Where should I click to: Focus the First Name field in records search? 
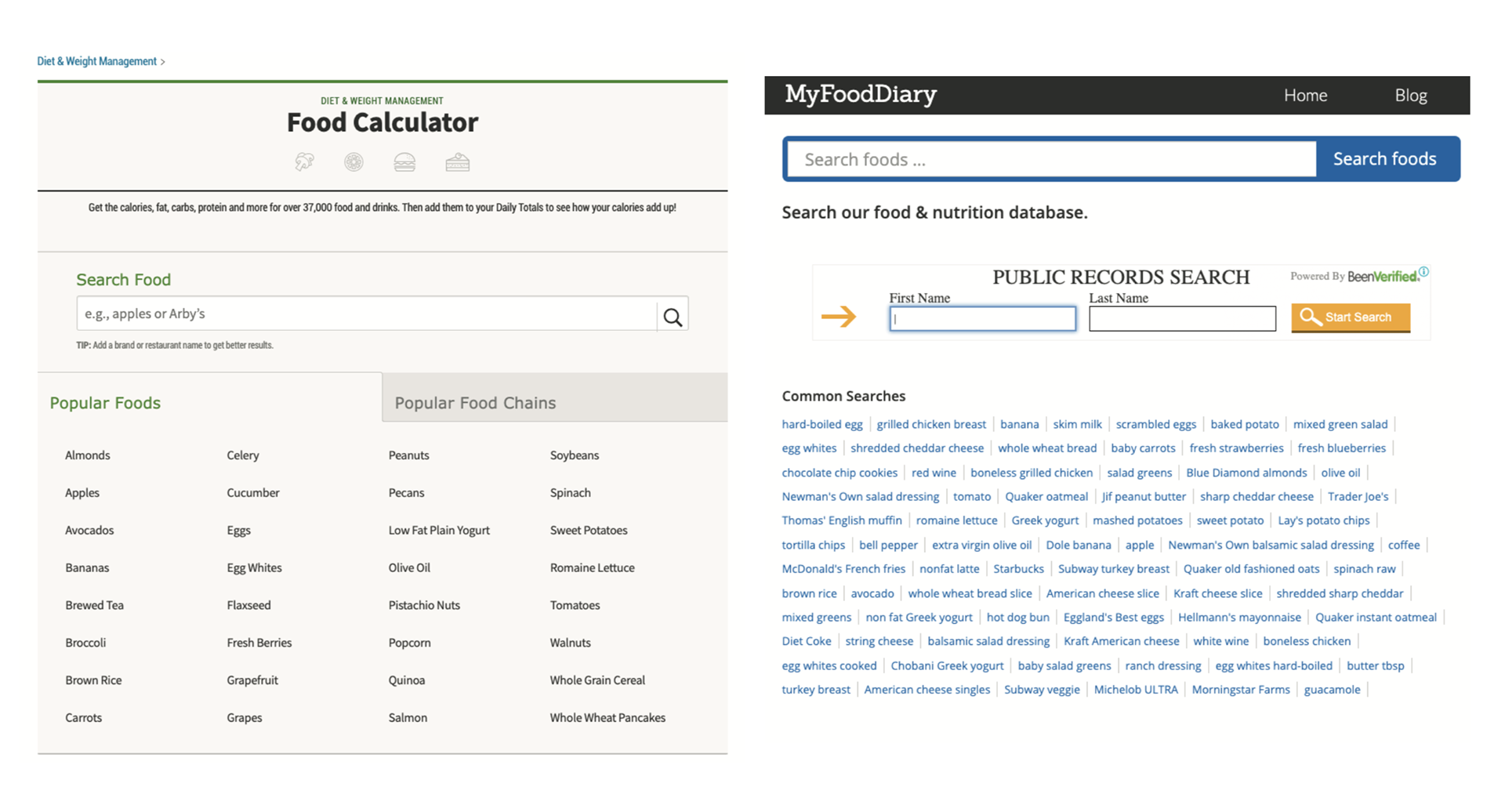pyautogui.click(x=982, y=318)
